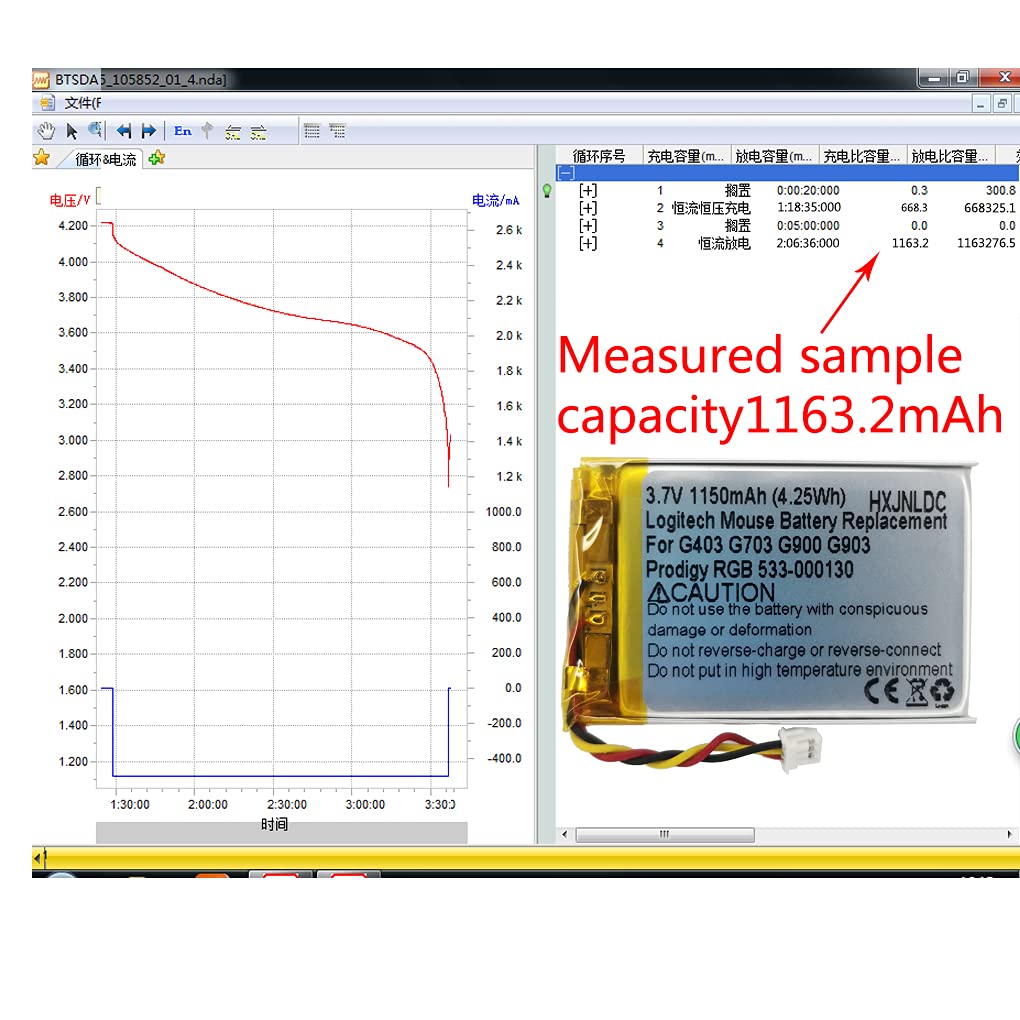Select the hand pan tool
Screen dimensions: 1020x1020
tap(46, 130)
